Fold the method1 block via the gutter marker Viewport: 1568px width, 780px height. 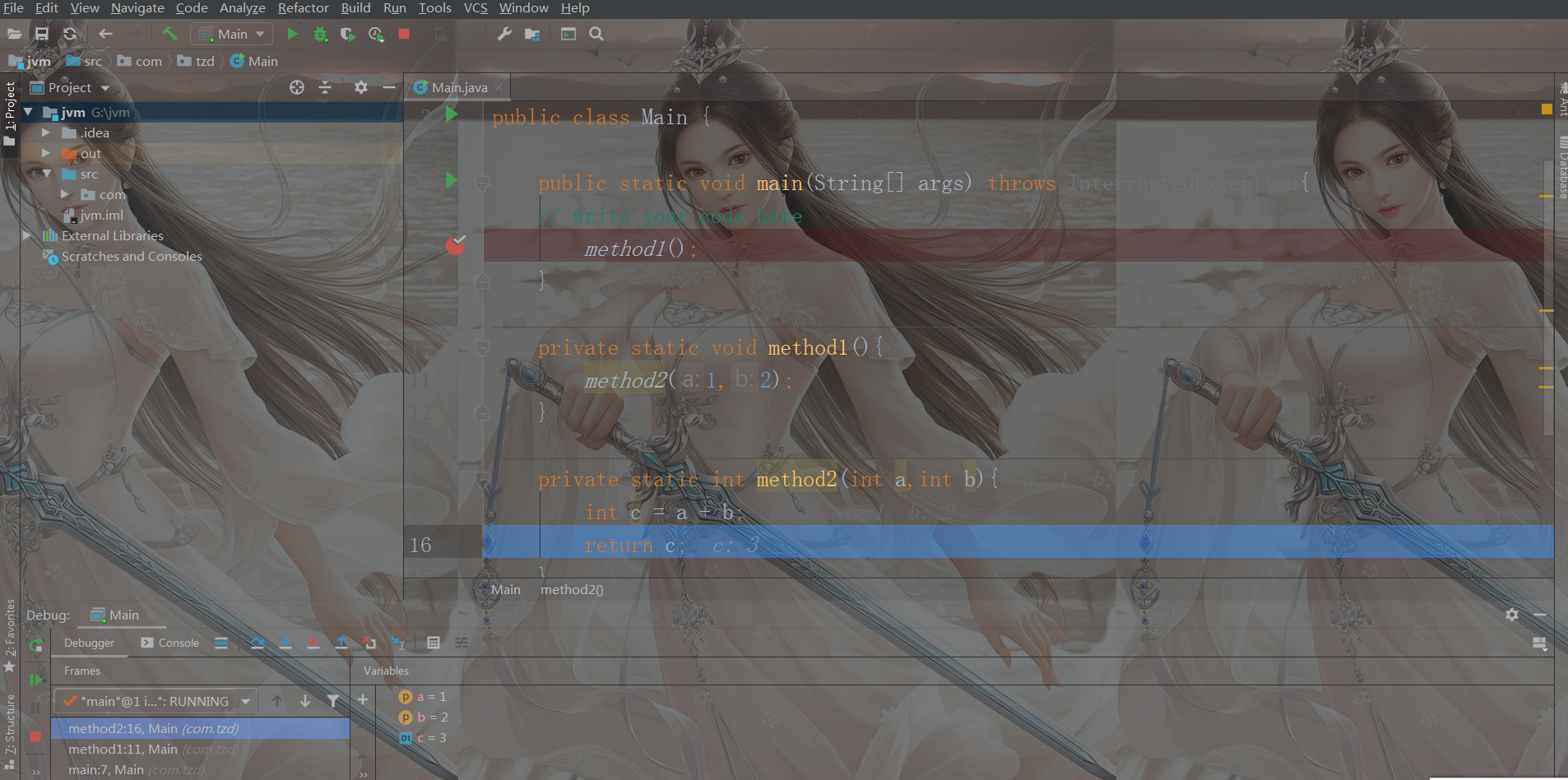click(x=483, y=347)
